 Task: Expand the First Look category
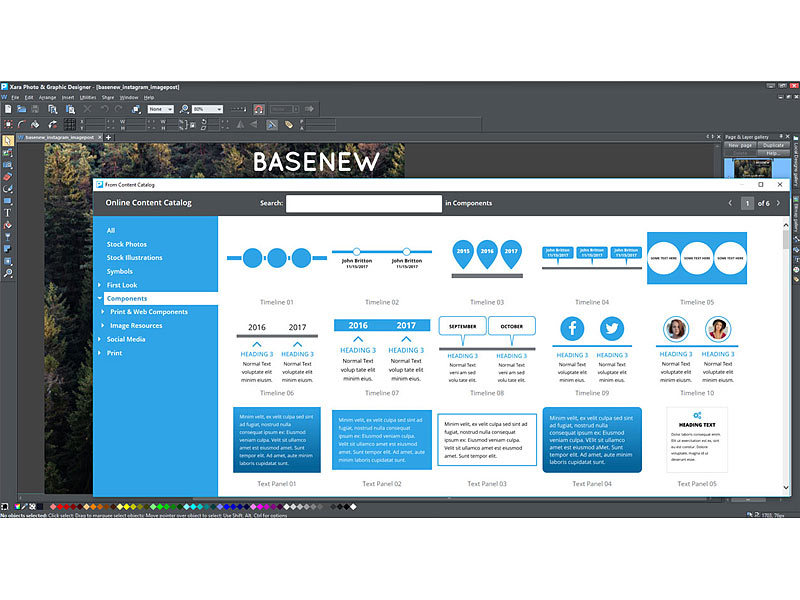coord(99,285)
